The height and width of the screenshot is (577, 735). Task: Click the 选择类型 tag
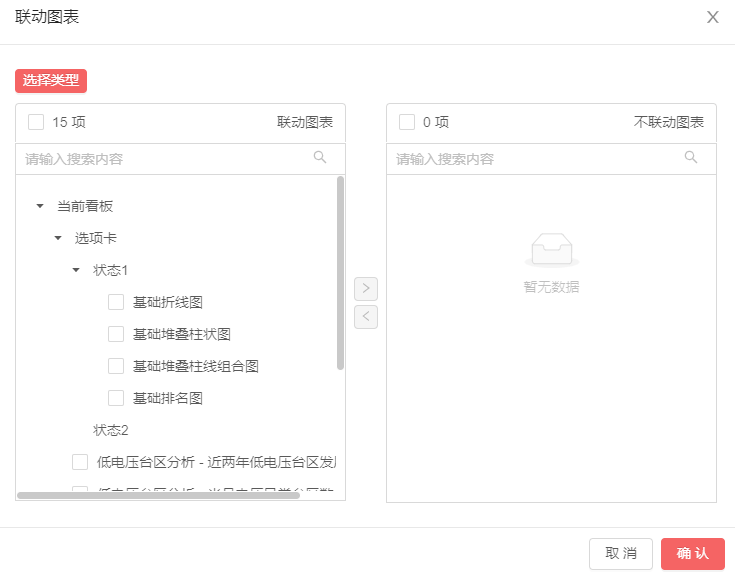51,80
